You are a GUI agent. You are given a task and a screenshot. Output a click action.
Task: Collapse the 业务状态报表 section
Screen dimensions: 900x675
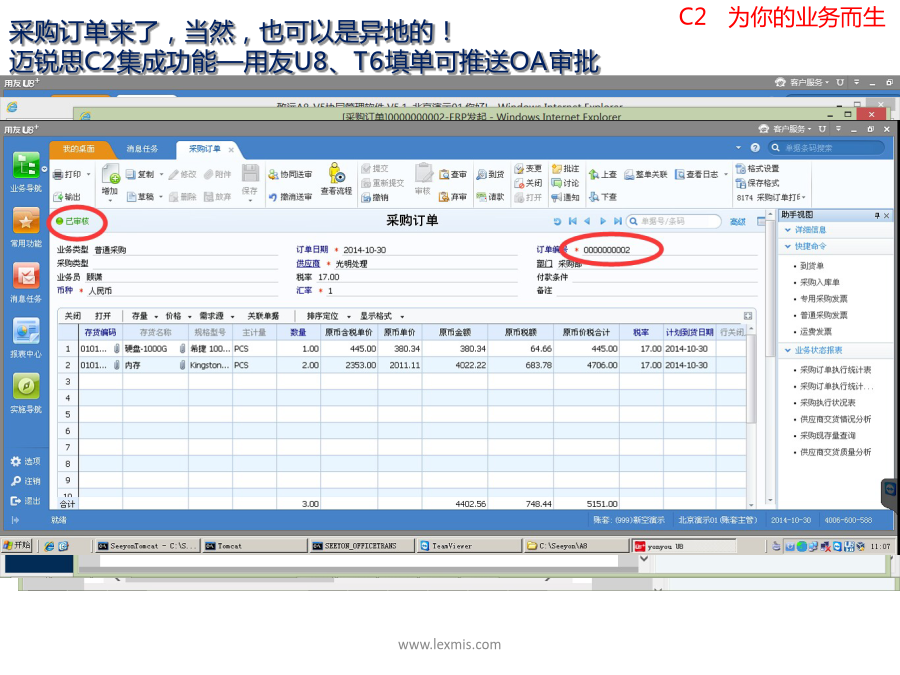788,350
